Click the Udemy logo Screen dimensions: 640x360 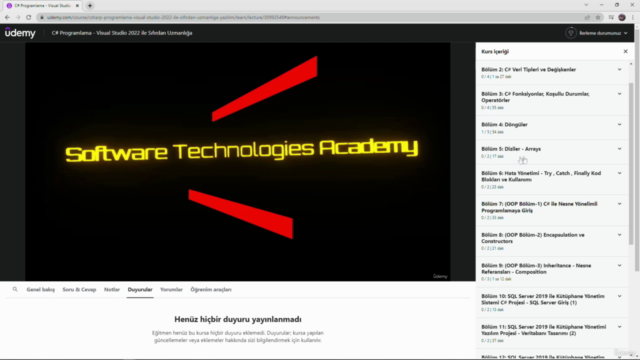[20, 33]
